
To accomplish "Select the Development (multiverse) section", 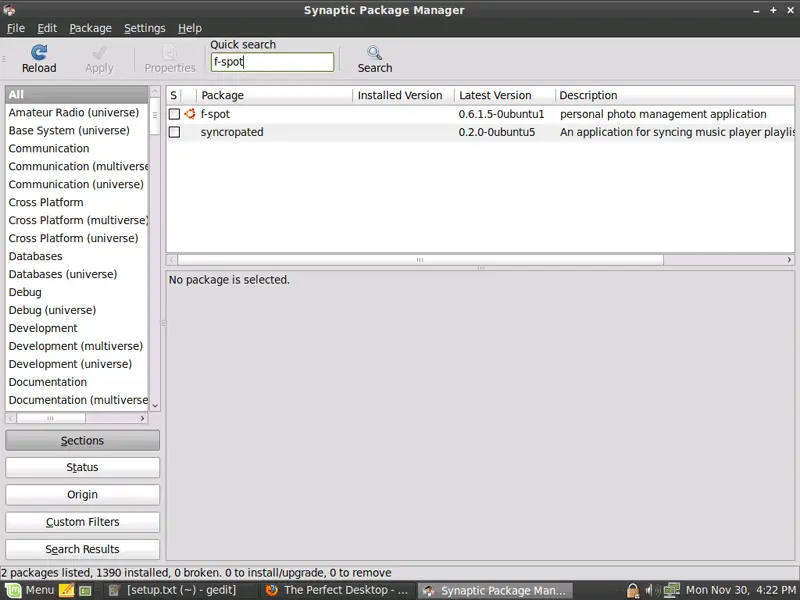I will 77,346.
